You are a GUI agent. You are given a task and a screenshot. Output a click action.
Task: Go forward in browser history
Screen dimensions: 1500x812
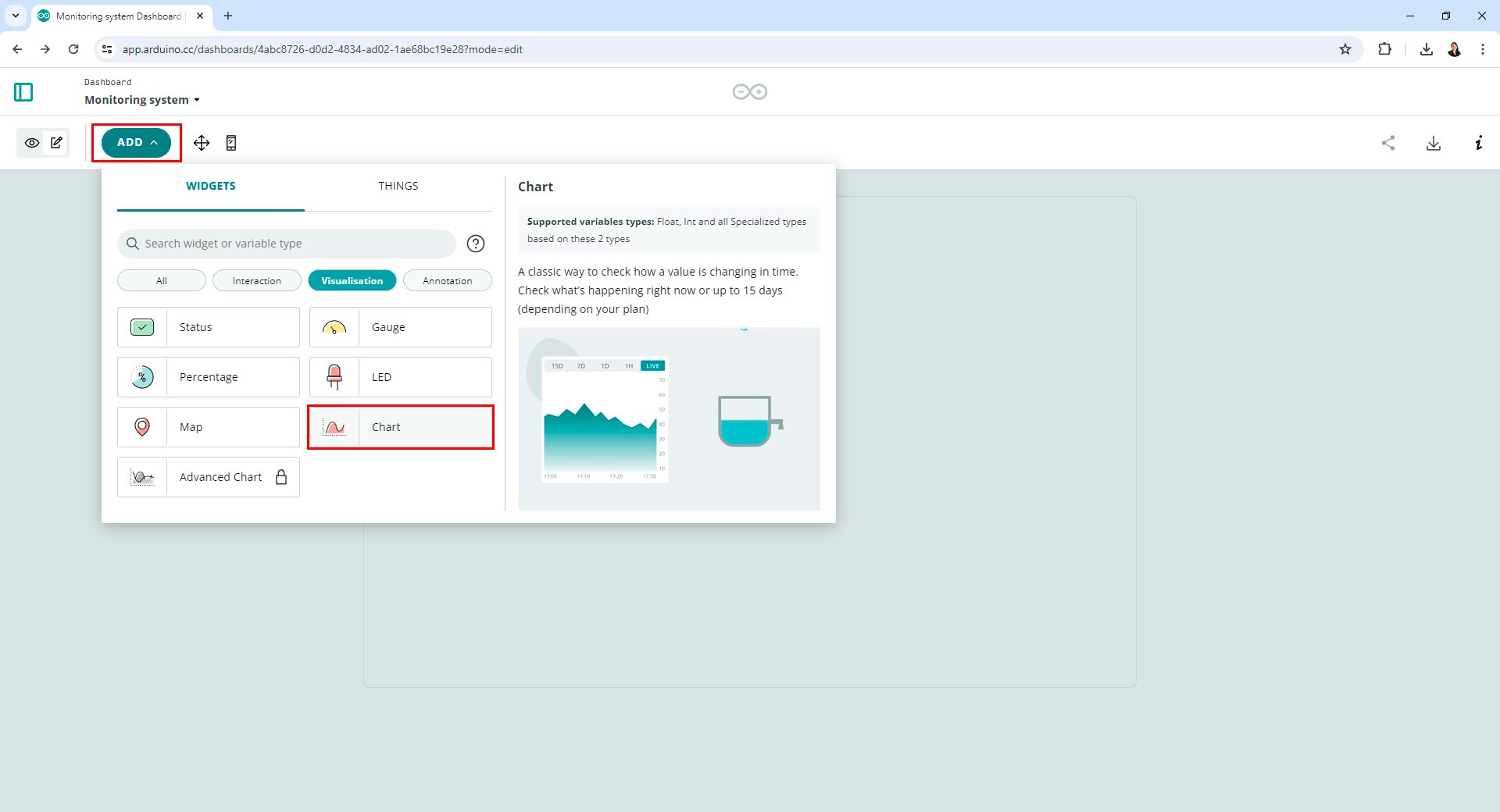point(45,49)
